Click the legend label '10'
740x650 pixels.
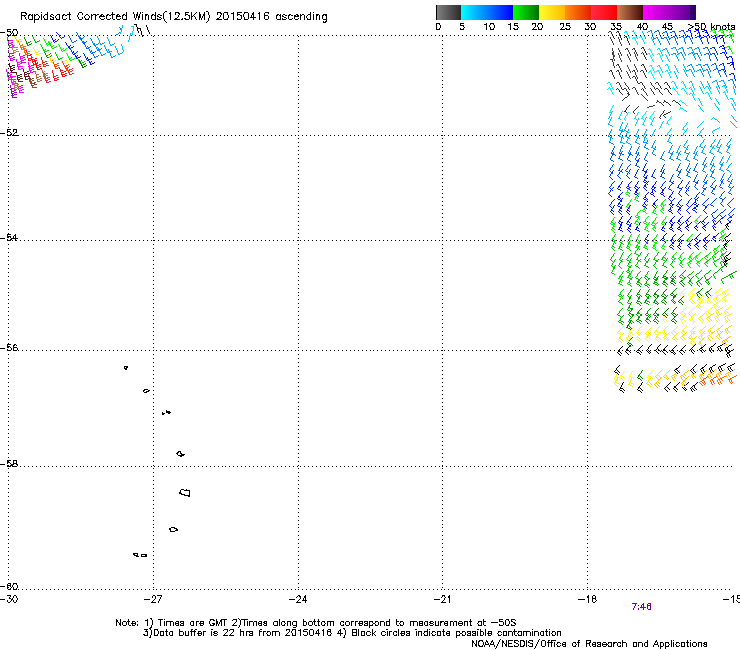point(489,27)
